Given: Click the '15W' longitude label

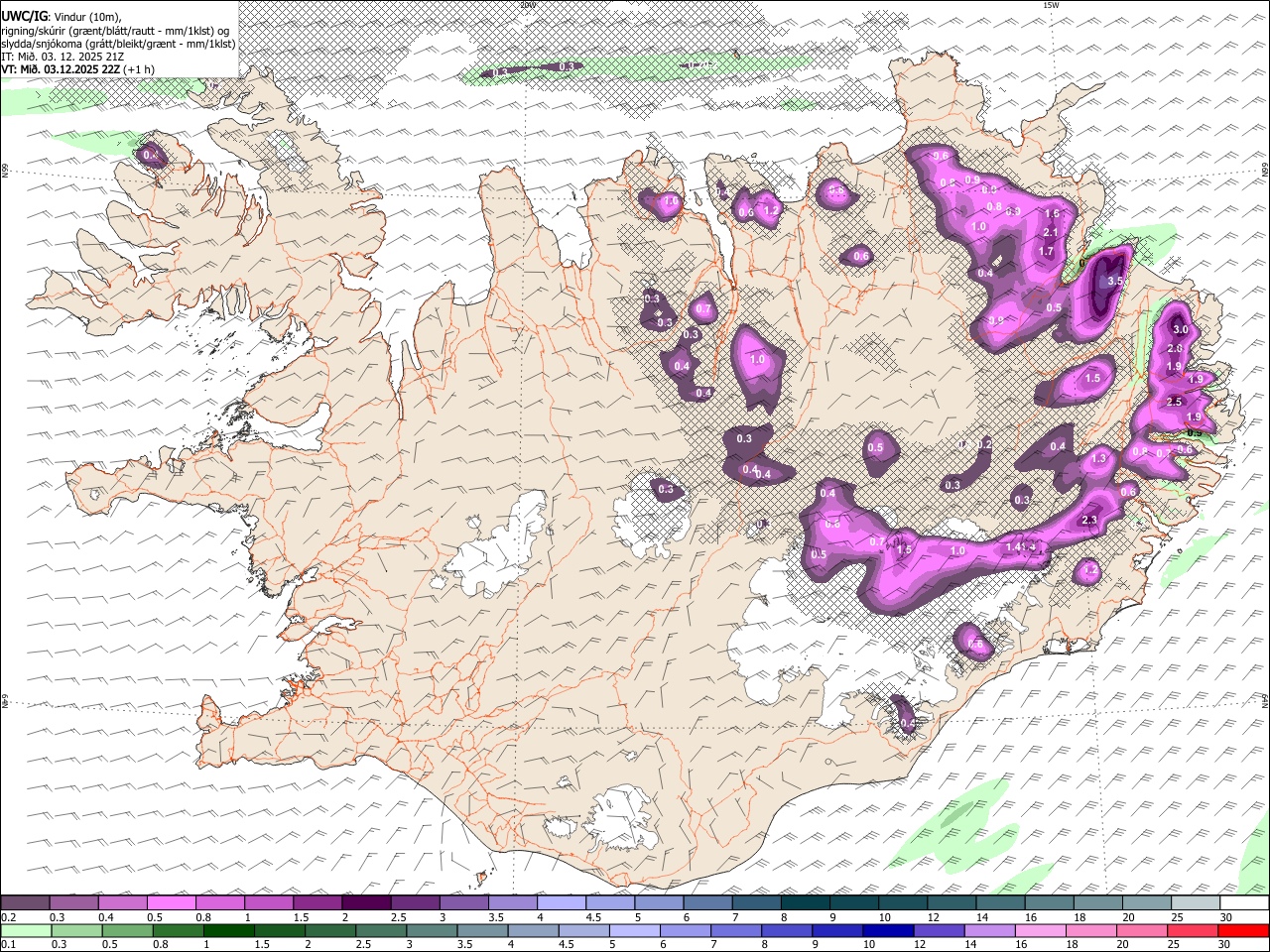Looking at the screenshot, I should point(1051,5).
